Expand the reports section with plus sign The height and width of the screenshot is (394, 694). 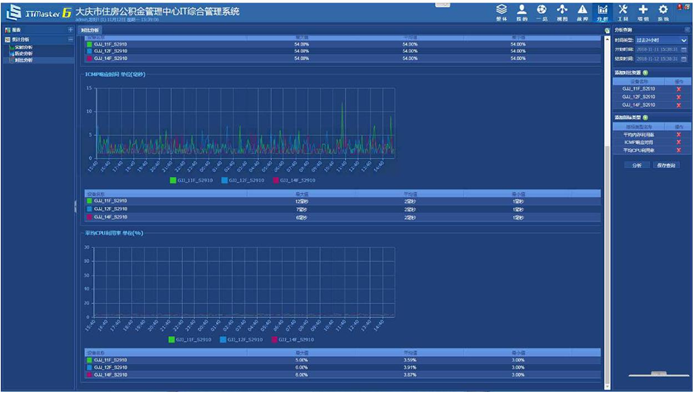[70, 30]
